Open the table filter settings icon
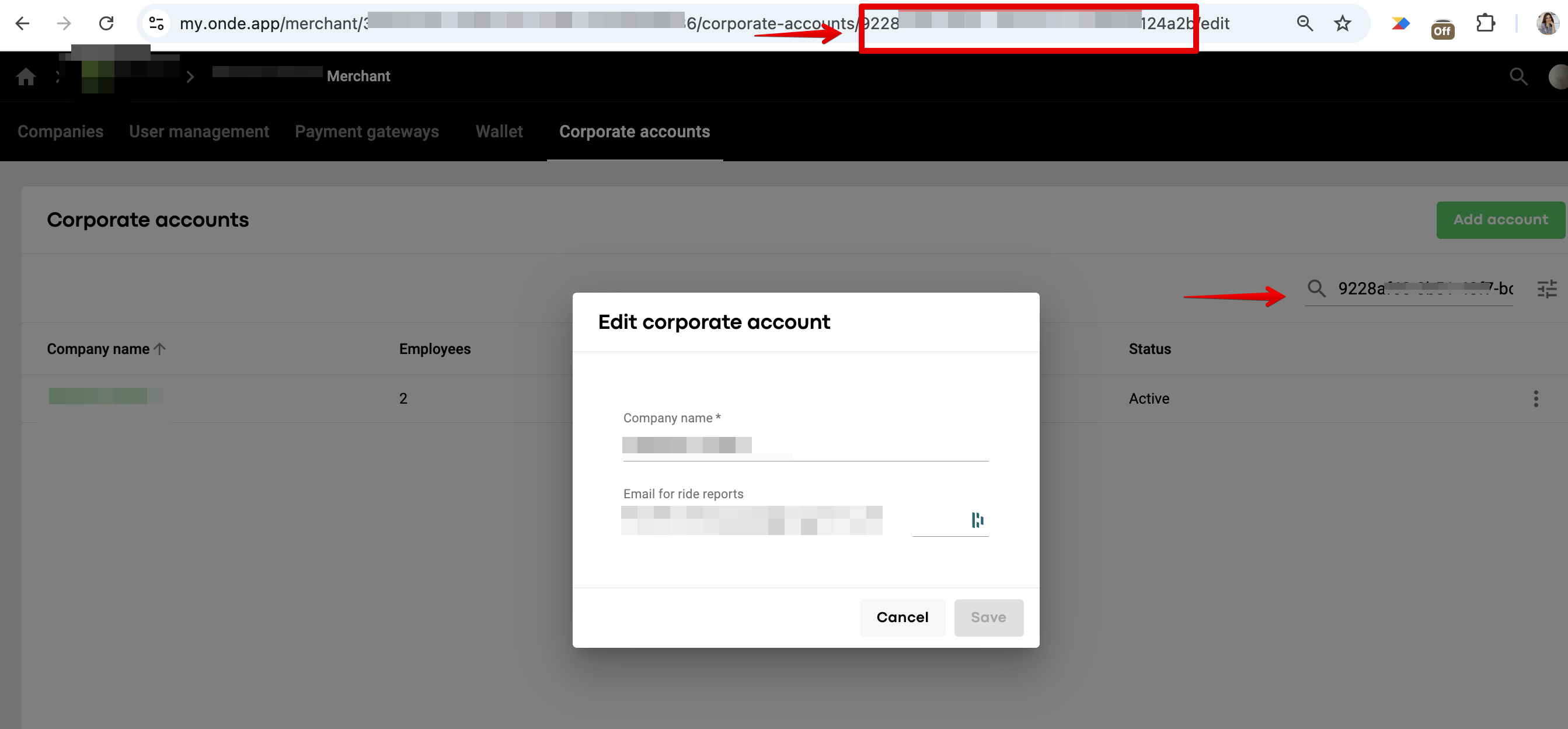This screenshot has width=1568, height=729. (x=1547, y=289)
